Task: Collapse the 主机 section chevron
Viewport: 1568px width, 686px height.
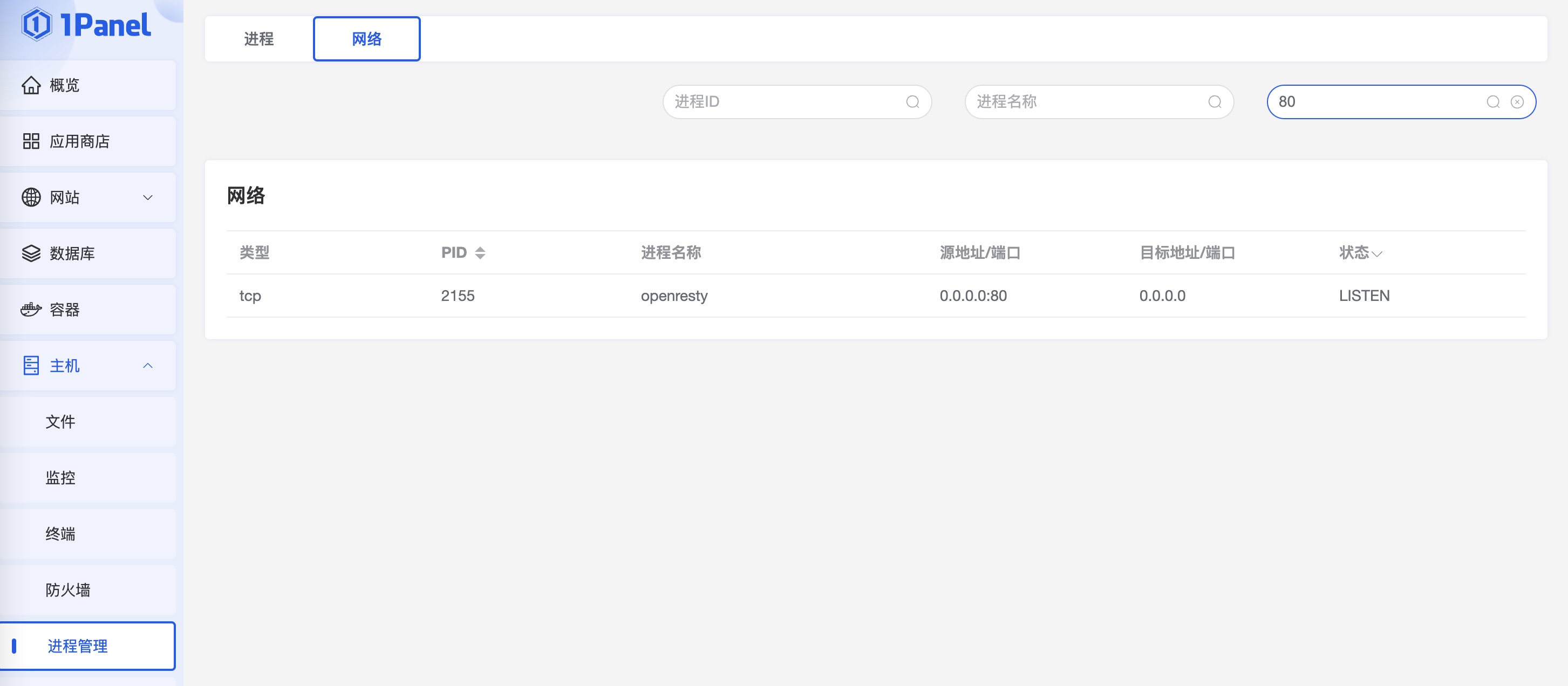Action: tap(147, 366)
